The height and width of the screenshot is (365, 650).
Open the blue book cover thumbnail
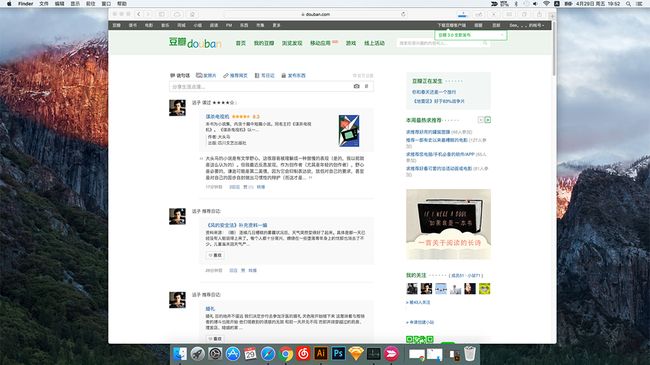[x=349, y=131]
